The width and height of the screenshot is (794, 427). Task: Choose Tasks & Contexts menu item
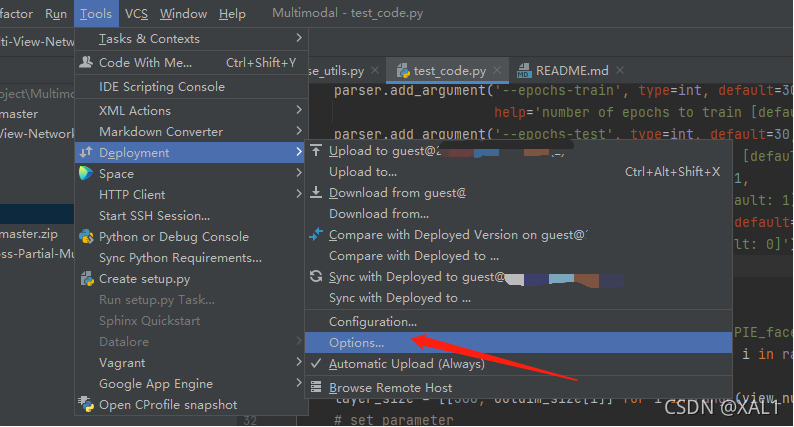click(x=191, y=38)
